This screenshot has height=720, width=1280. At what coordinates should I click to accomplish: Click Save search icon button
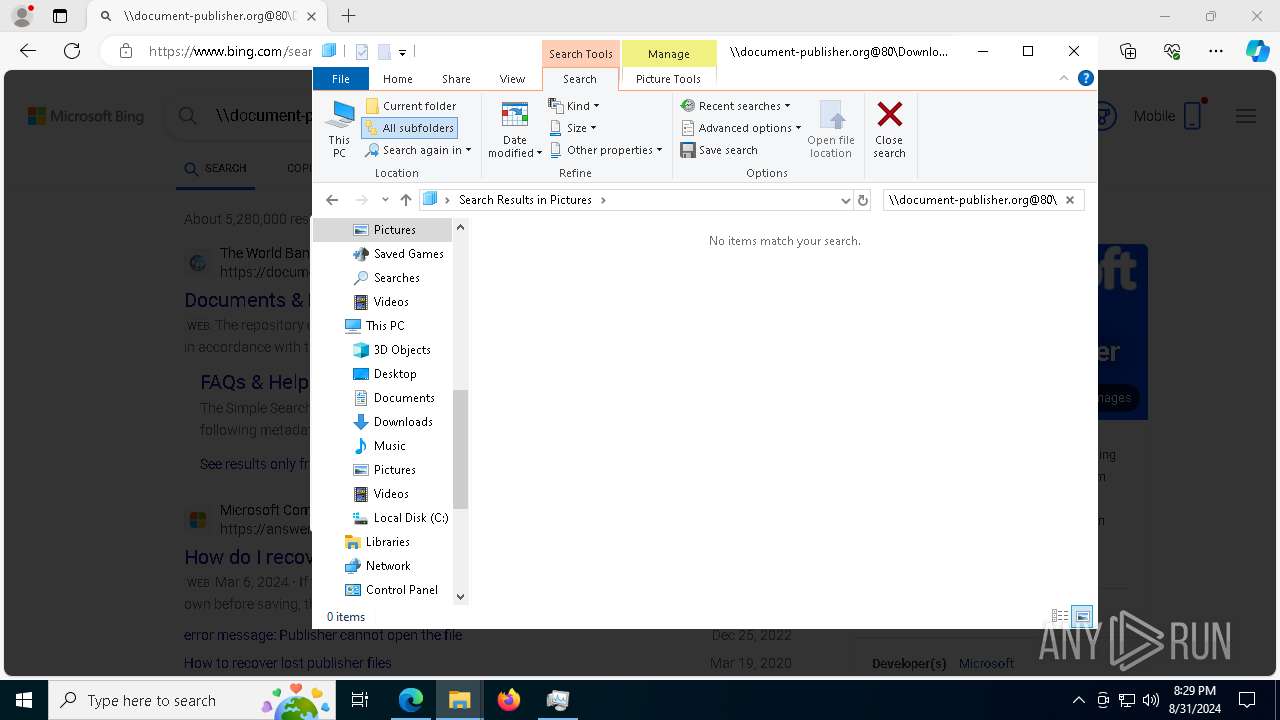pyautogui.click(x=719, y=150)
